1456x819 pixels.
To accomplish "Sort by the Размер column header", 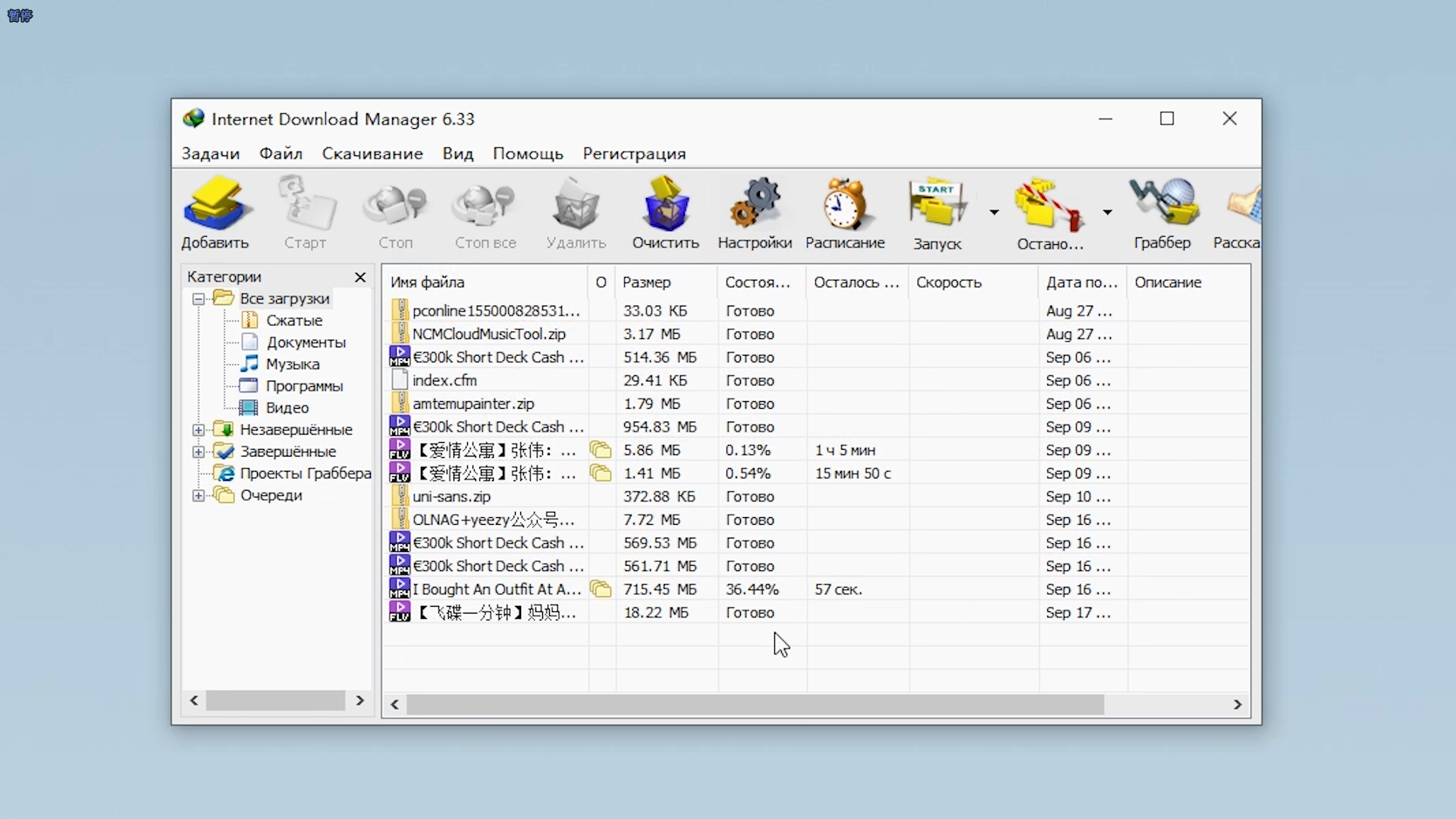I will tap(647, 282).
